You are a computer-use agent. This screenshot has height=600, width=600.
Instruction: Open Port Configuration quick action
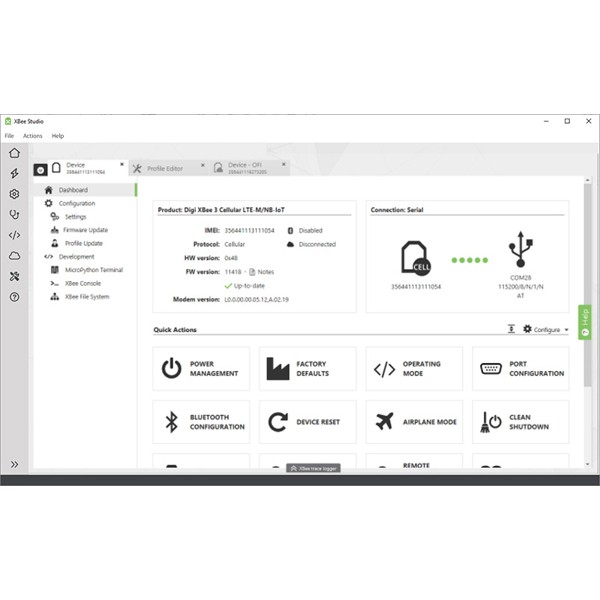[x=520, y=368]
